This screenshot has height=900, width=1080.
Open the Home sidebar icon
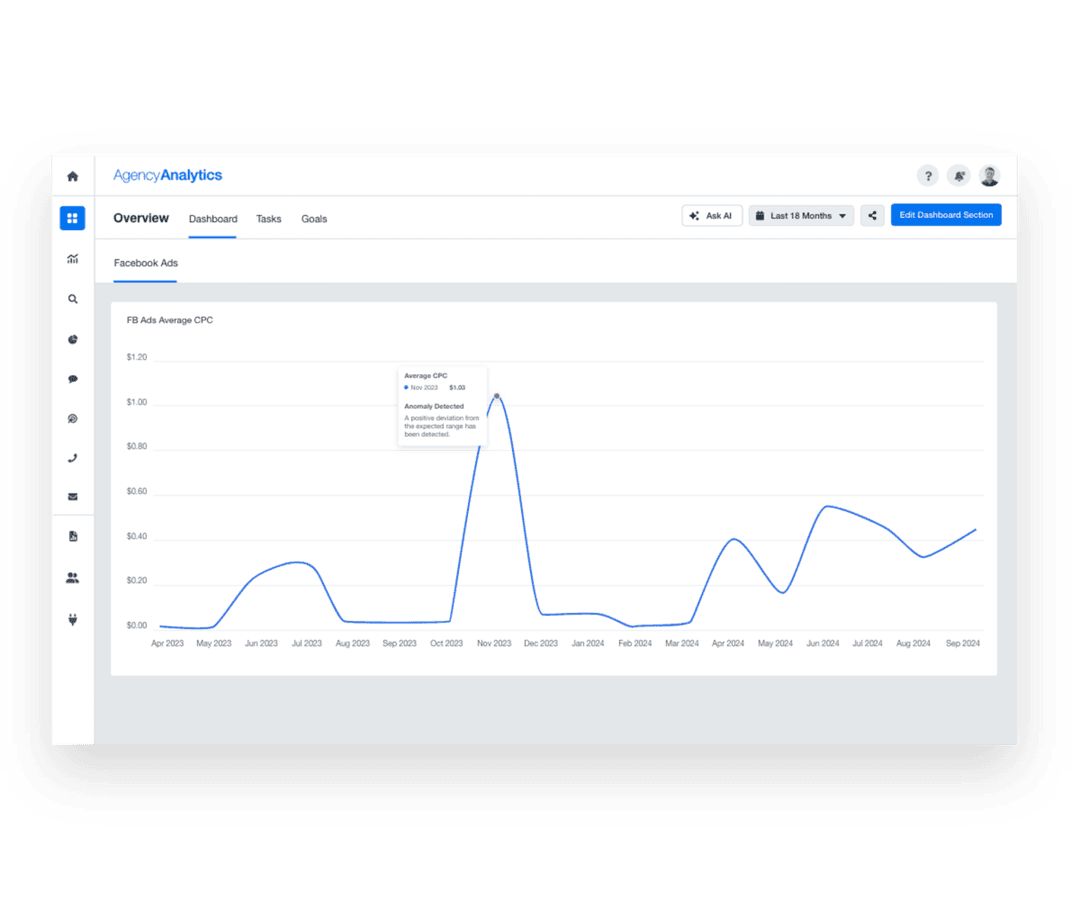coord(72,175)
